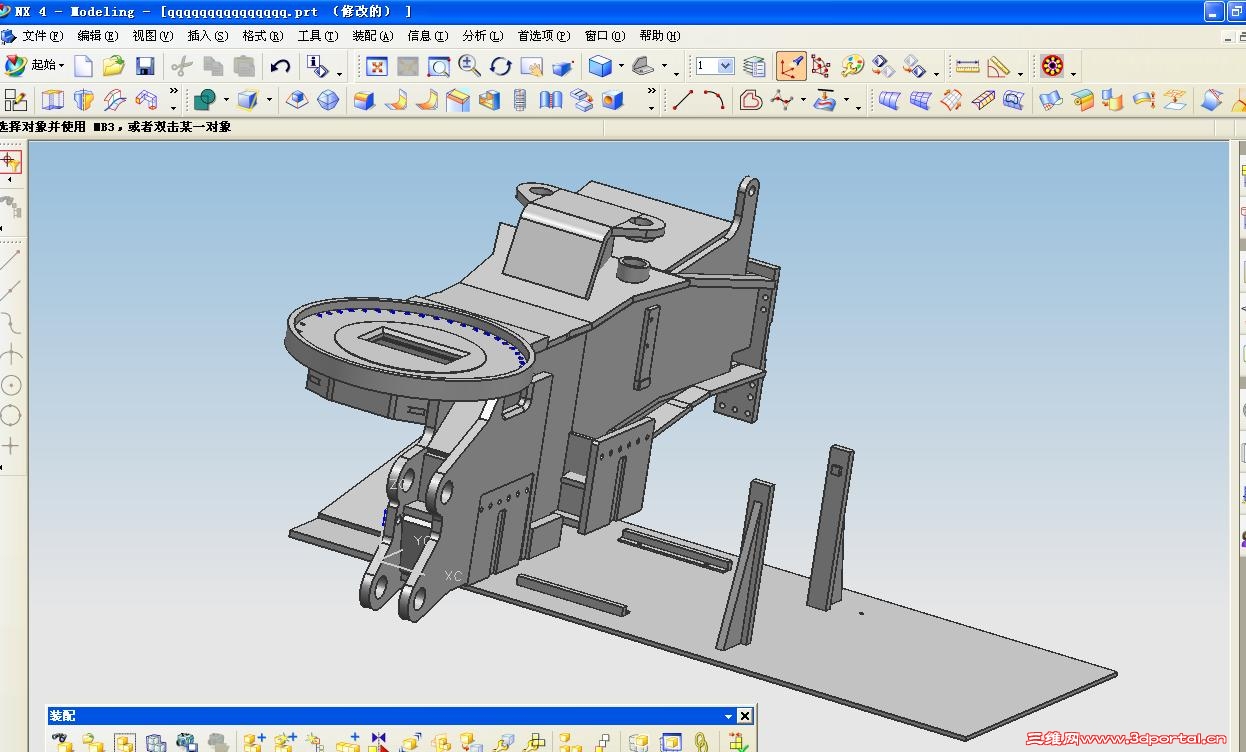Screen dimensions: 1246x752
Task: Open the shaded rendering style dropdown arrow
Action: pyautogui.click(x=621, y=68)
